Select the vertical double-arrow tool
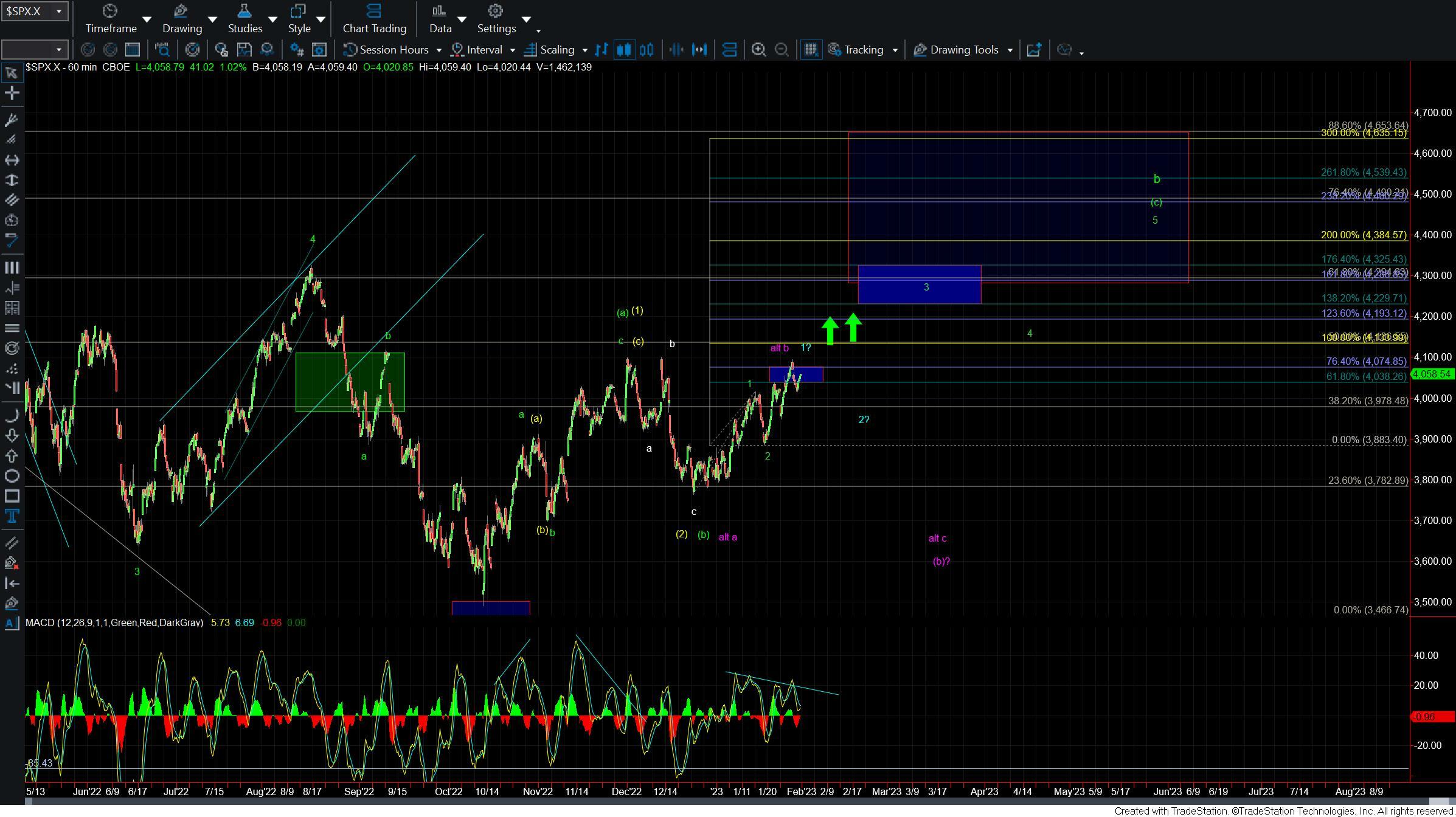 coord(12,180)
